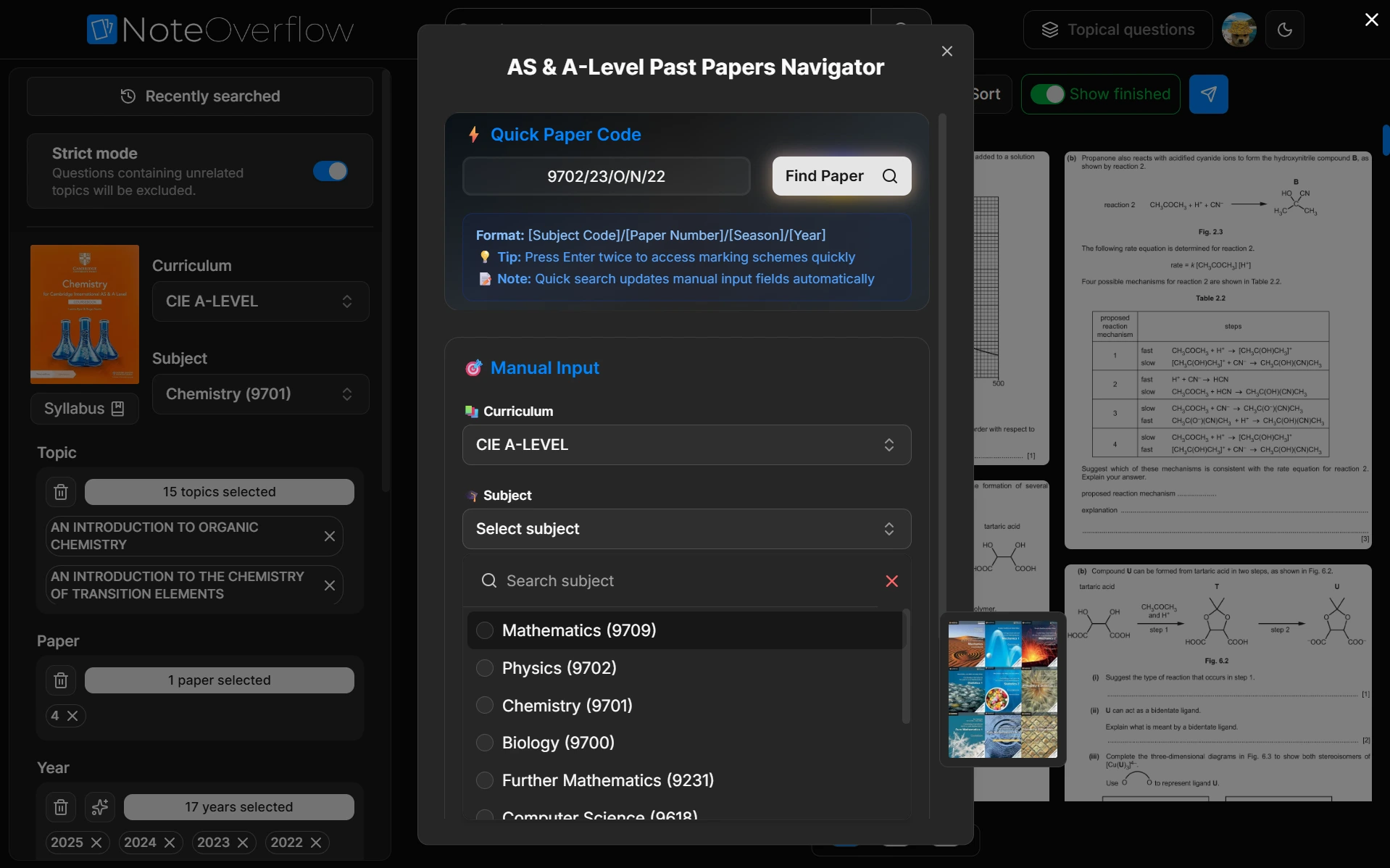Clear all topics with the trash icon
Screen dimensions: 1390x868
point(61,492)
